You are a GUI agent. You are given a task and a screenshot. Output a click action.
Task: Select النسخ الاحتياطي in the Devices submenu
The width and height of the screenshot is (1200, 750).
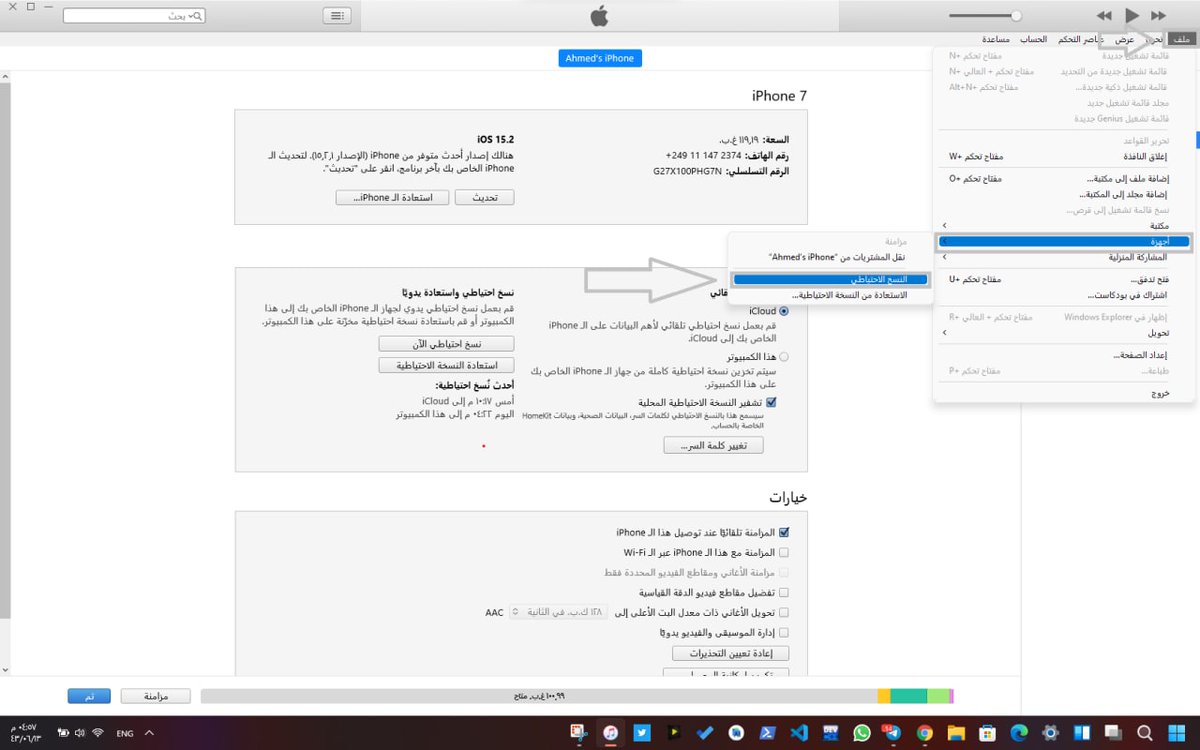[x=830, y=280]
